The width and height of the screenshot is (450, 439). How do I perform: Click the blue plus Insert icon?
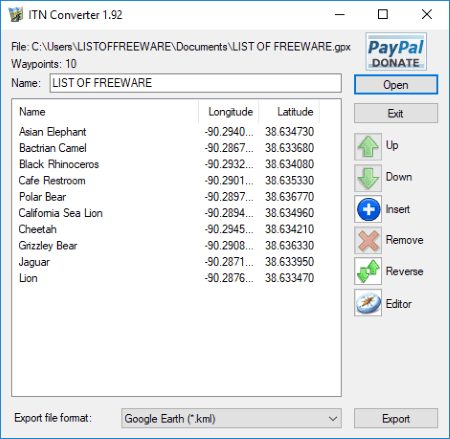[x=368, y=209]
